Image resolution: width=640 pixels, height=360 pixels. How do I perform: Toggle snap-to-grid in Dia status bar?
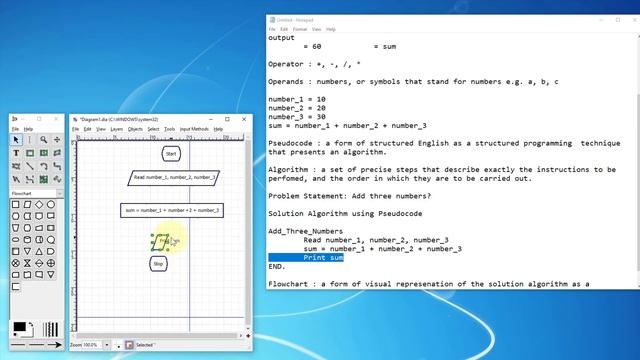(x=119, y=345)
